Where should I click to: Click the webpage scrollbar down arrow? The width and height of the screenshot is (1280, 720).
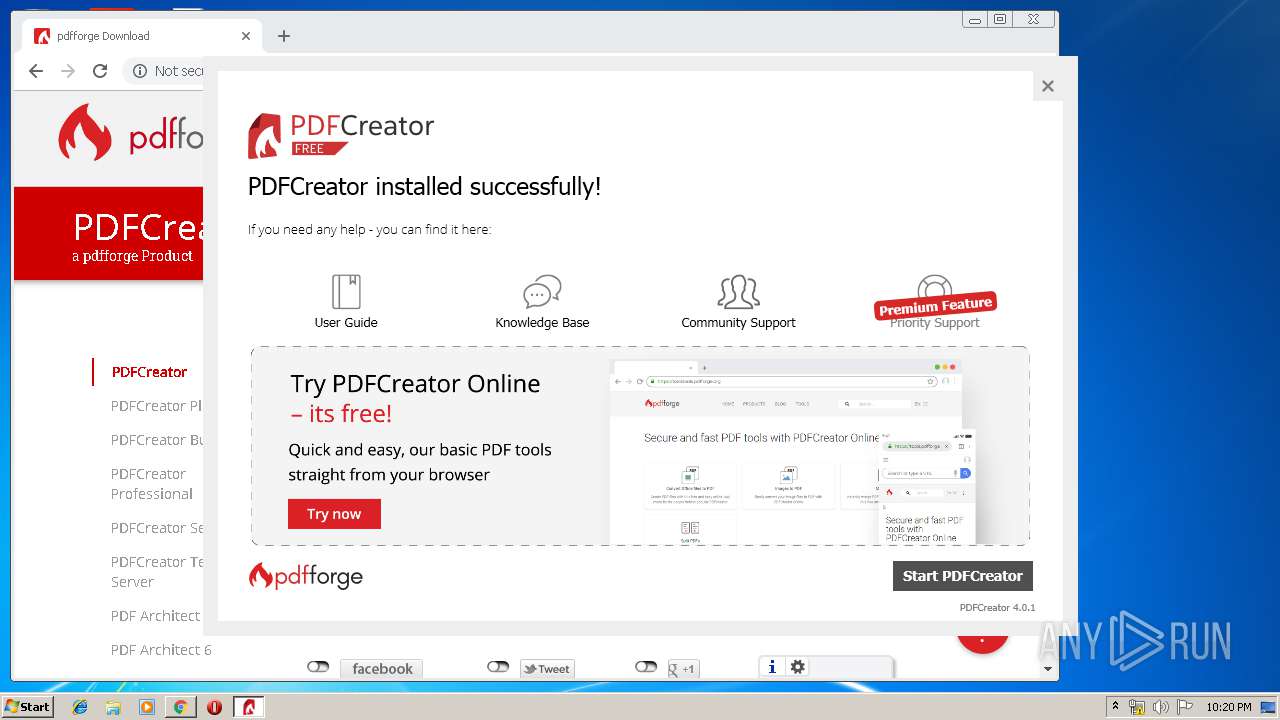coord(1048,669)
